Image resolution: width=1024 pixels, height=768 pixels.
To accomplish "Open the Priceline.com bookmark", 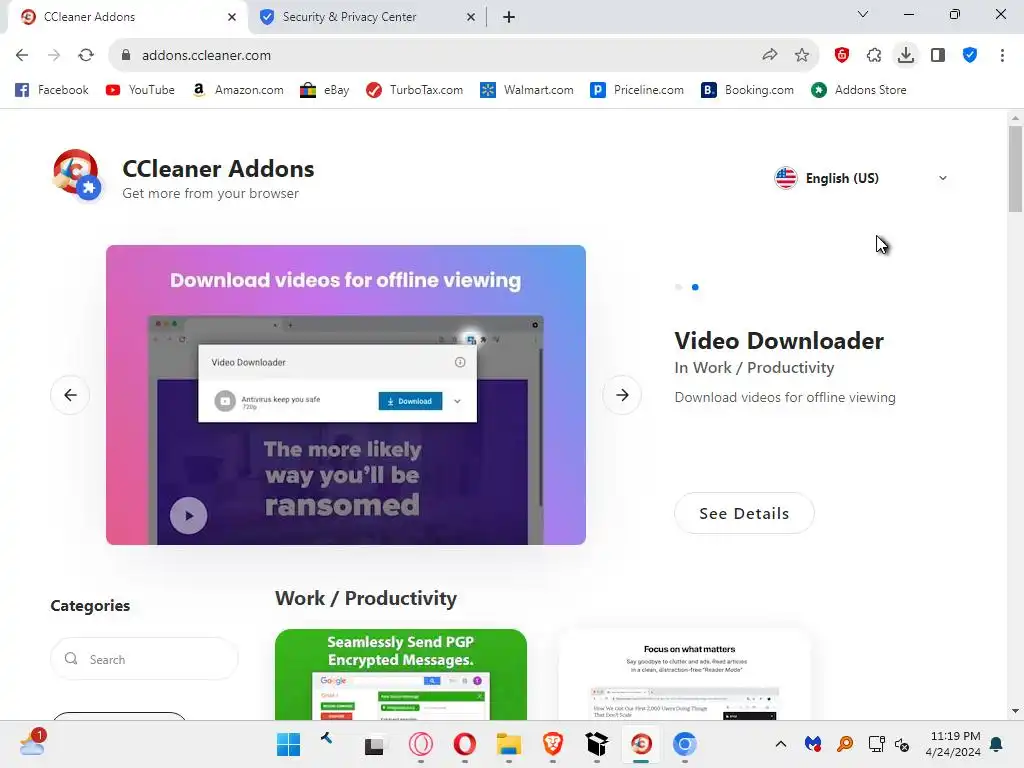I will (x=637, y=90).
